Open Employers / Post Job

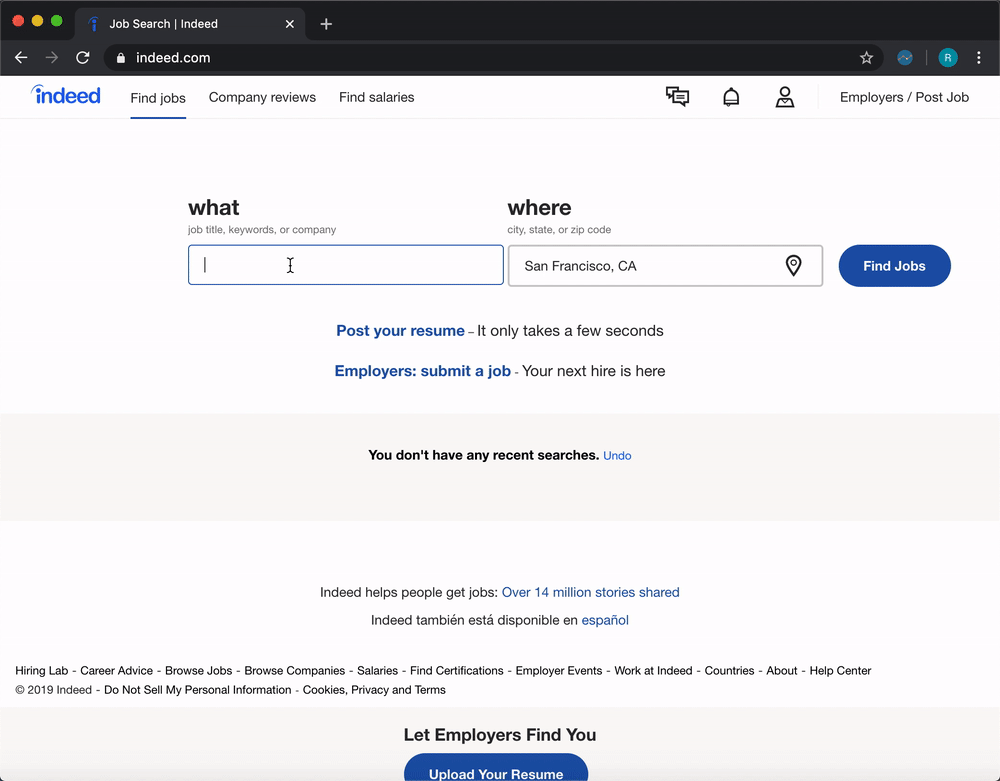pos(904,97)
